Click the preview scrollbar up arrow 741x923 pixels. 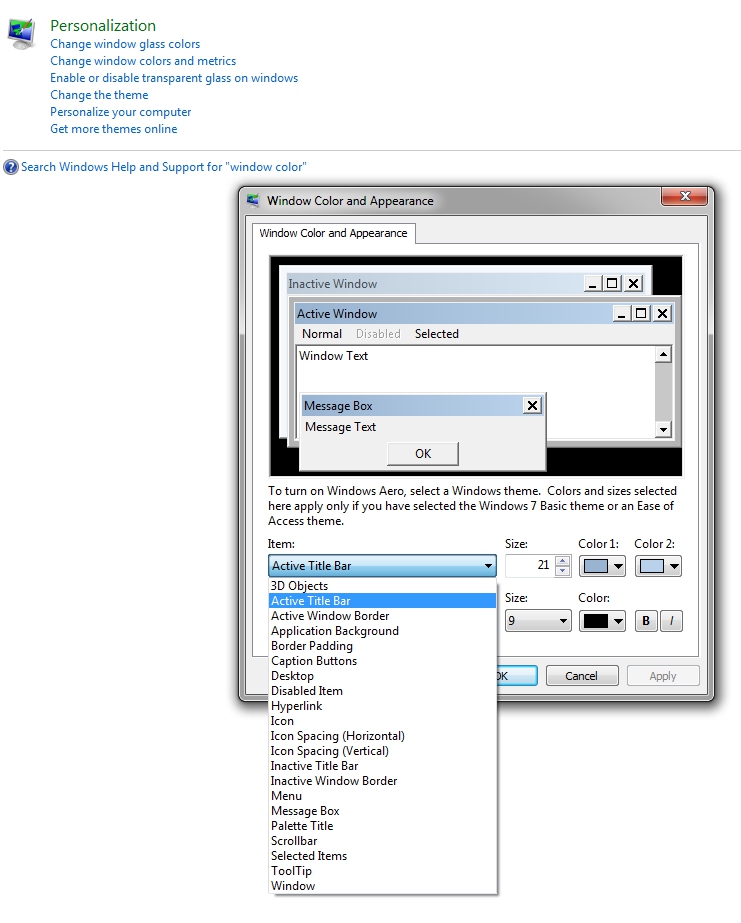point(663,354)
